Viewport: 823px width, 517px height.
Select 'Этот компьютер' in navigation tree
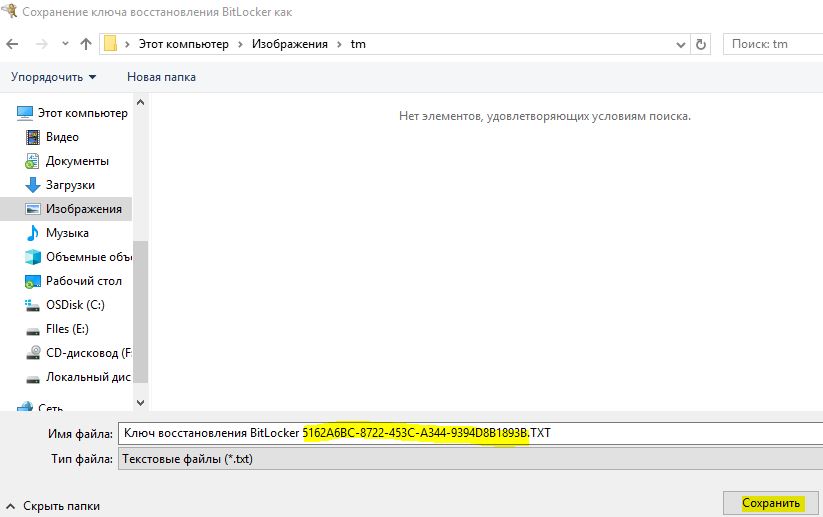tap(82, 113)
